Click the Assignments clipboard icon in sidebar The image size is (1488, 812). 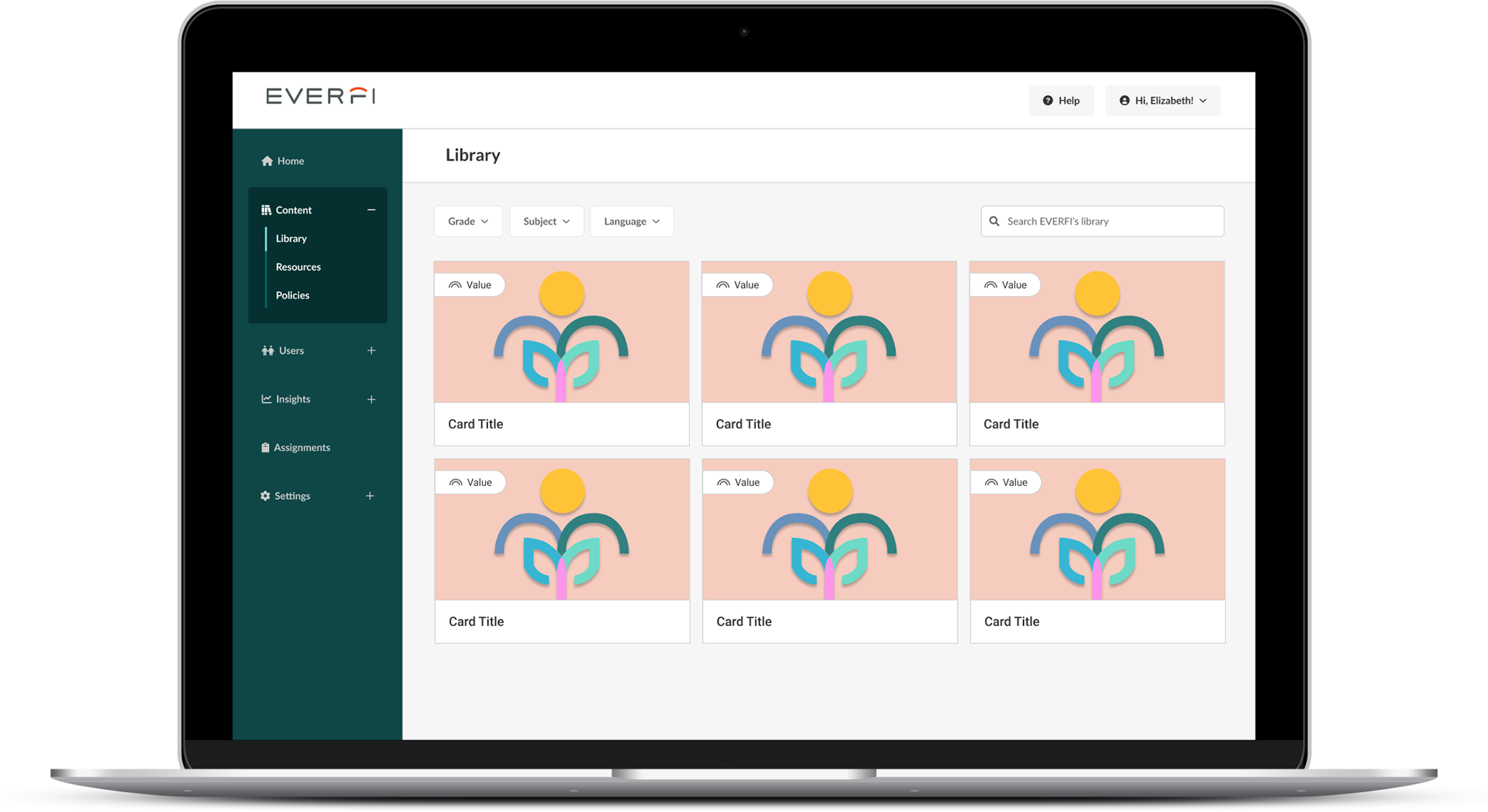coord(265,448)
